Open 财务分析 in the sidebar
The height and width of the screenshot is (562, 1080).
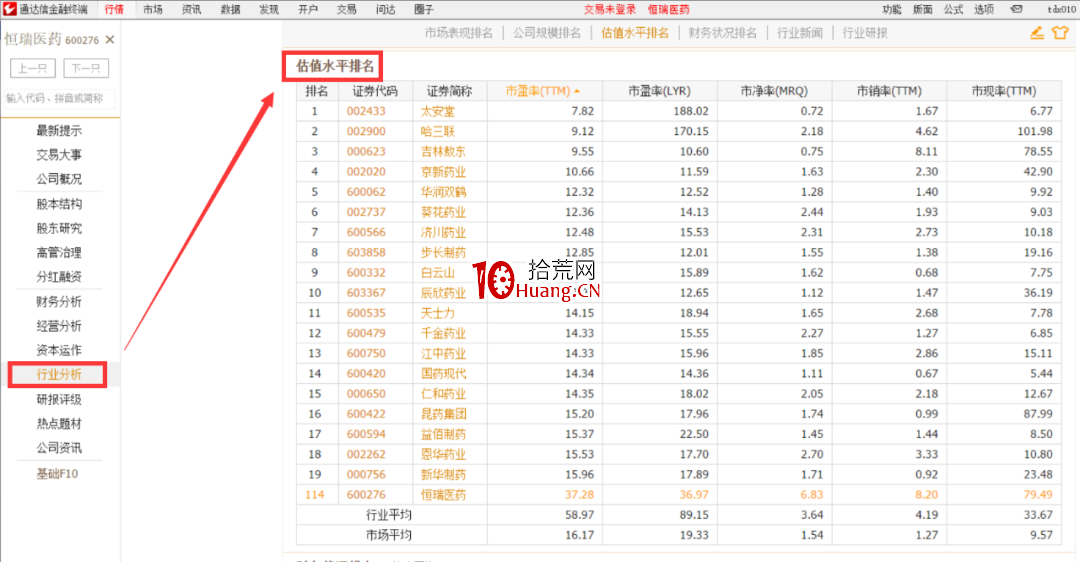(x=59, y=302)
